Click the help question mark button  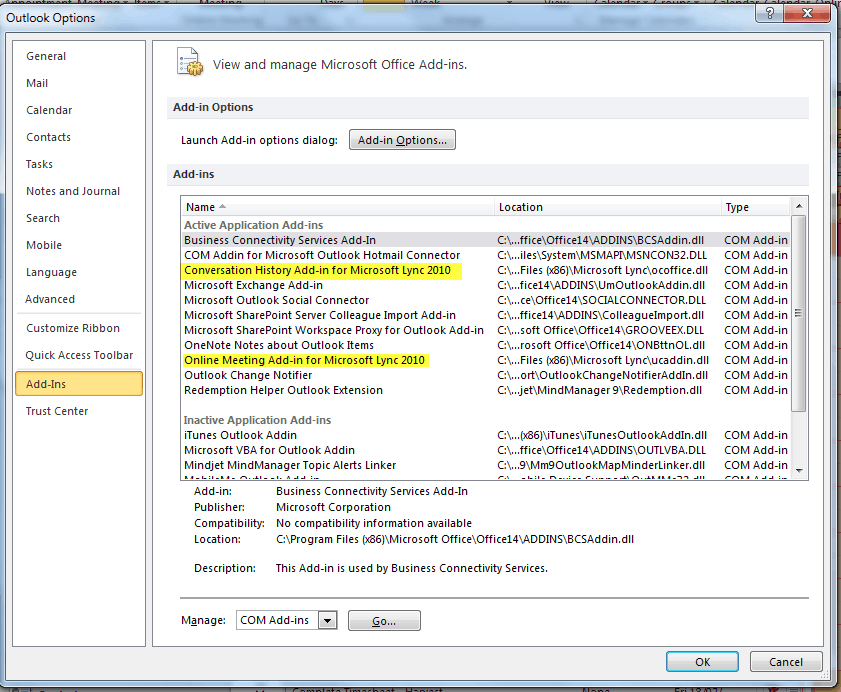pos(769,13)
